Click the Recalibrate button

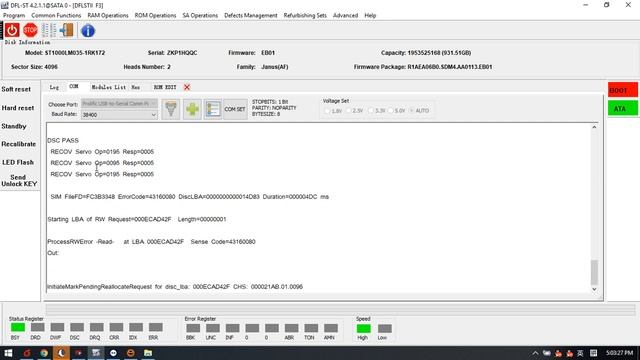[18, 144]
